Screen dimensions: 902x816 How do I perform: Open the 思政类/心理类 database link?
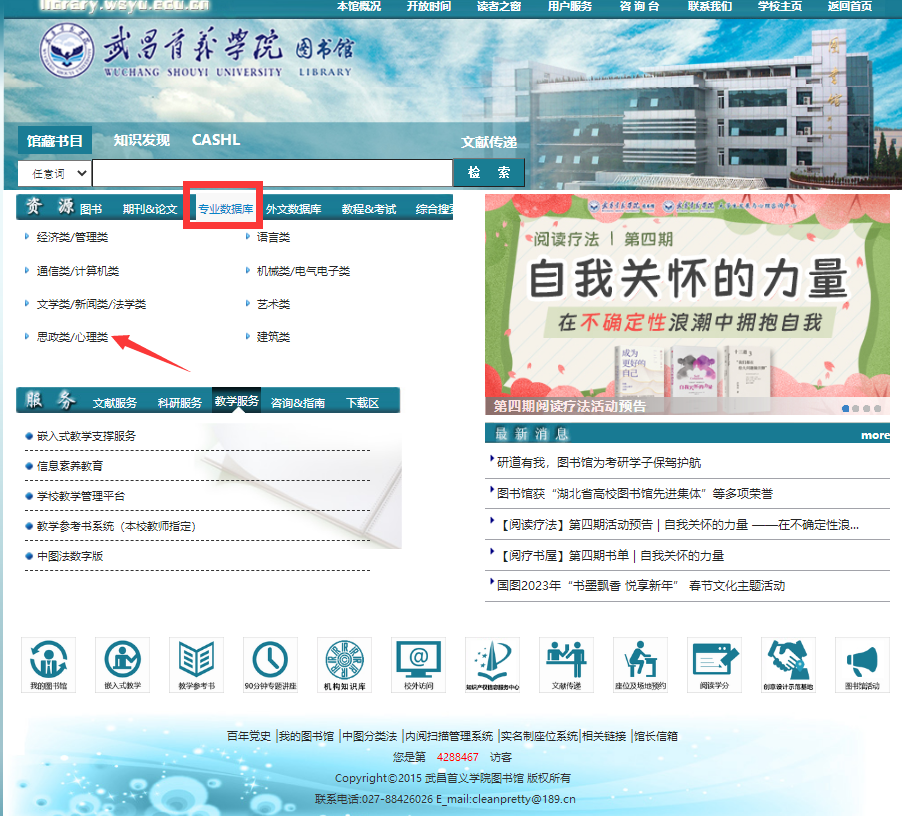point(72,338)
